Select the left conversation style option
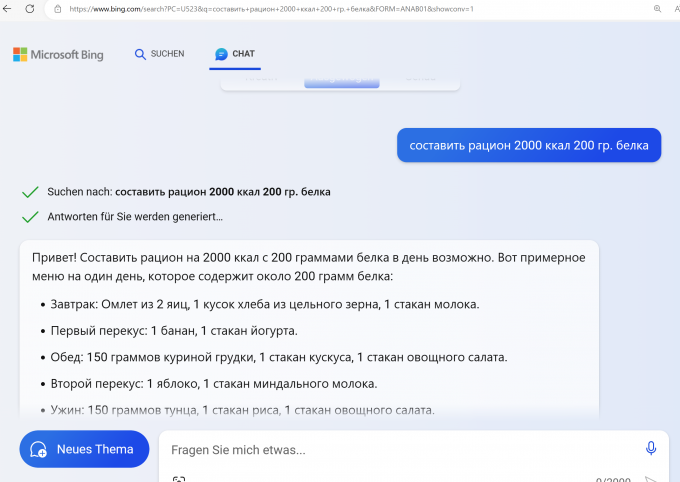 point(262,80)
